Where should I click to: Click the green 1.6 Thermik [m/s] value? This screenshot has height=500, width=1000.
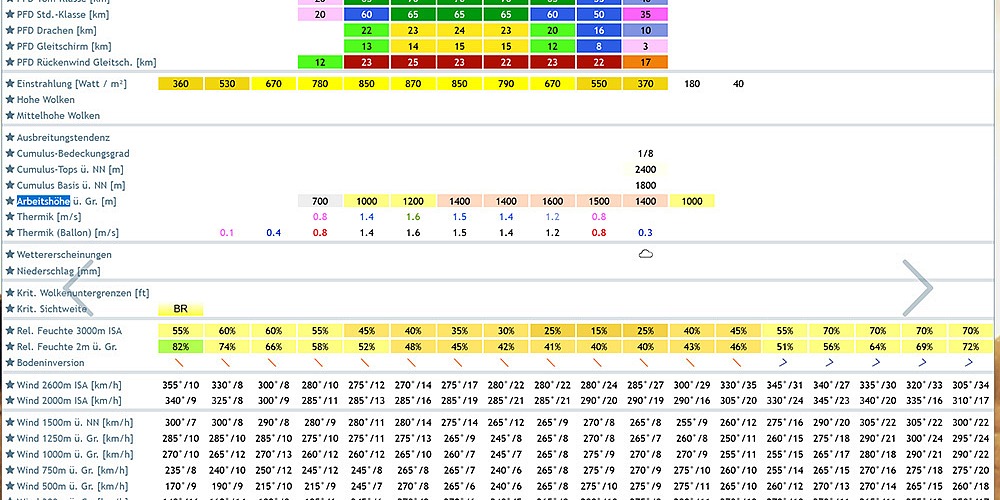[x=413, y=217]
